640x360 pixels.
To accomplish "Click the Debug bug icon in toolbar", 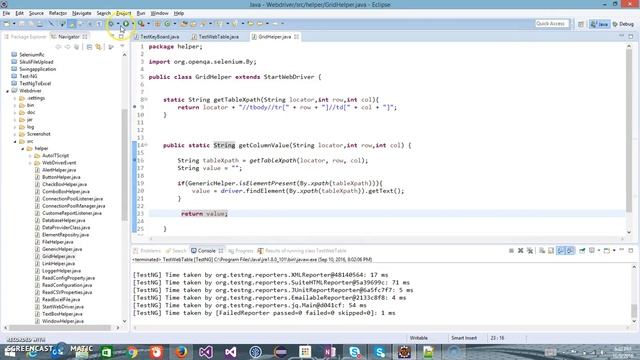I will pyautogui.click(x=111, y=24).
